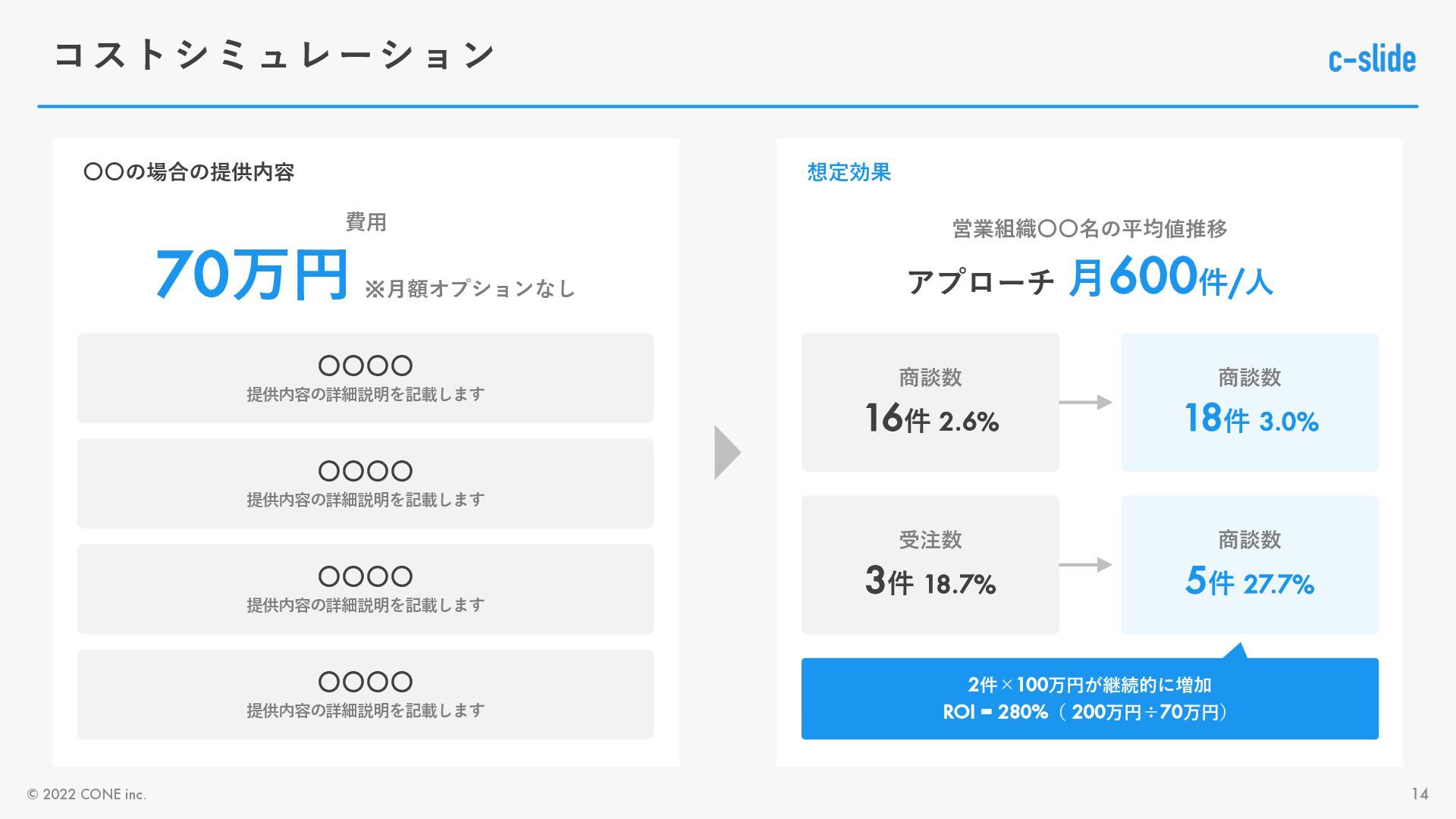Click the arrow next to 受注数 box
The image size is (1456, 819).
pyautogui.click(x=1085, y=565)
